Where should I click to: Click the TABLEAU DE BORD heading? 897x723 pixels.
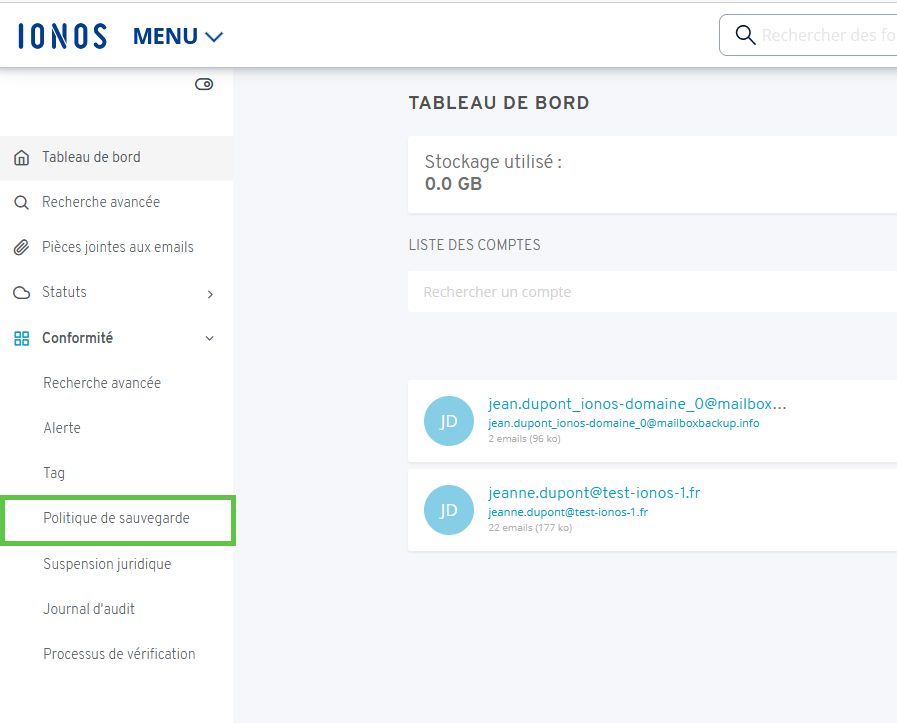tap(499, 102)
